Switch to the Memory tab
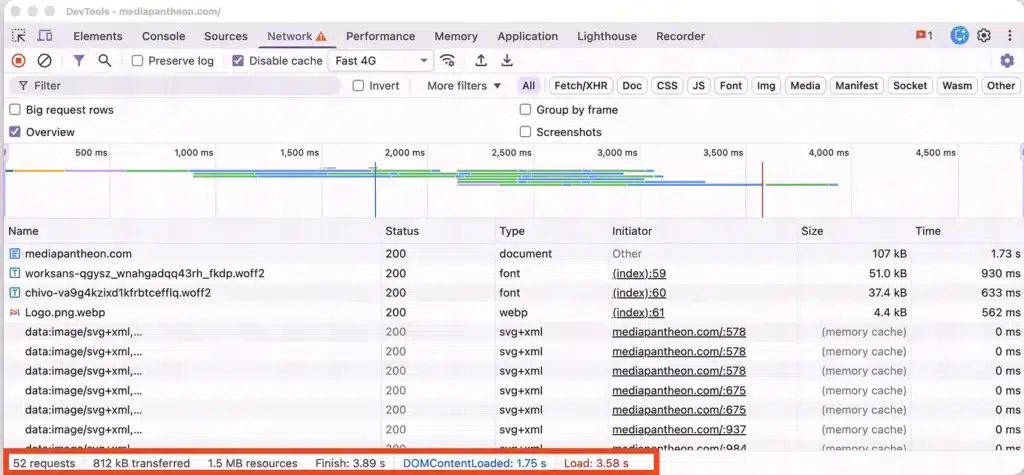 456,37
